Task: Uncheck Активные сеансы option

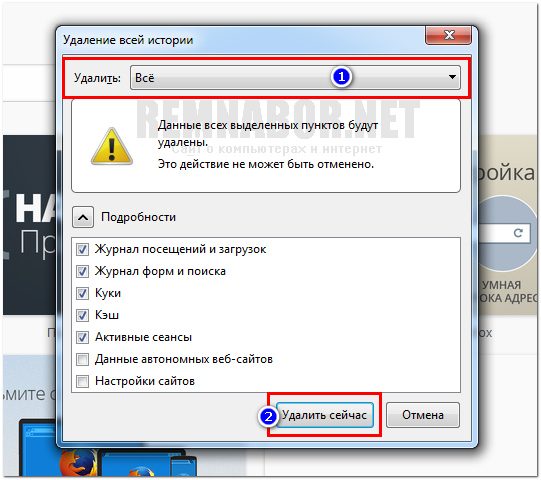Action: pyautogui.click(x=82, y=337)
